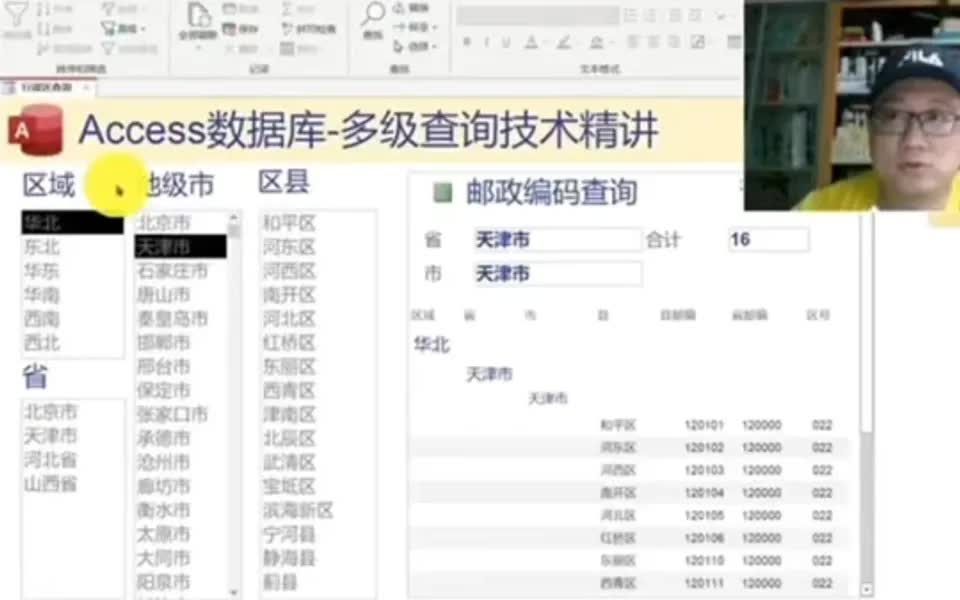The height and width of the screenshot is (600, 960).
Task: Toggle underline formatting
Action: point(504,40)
